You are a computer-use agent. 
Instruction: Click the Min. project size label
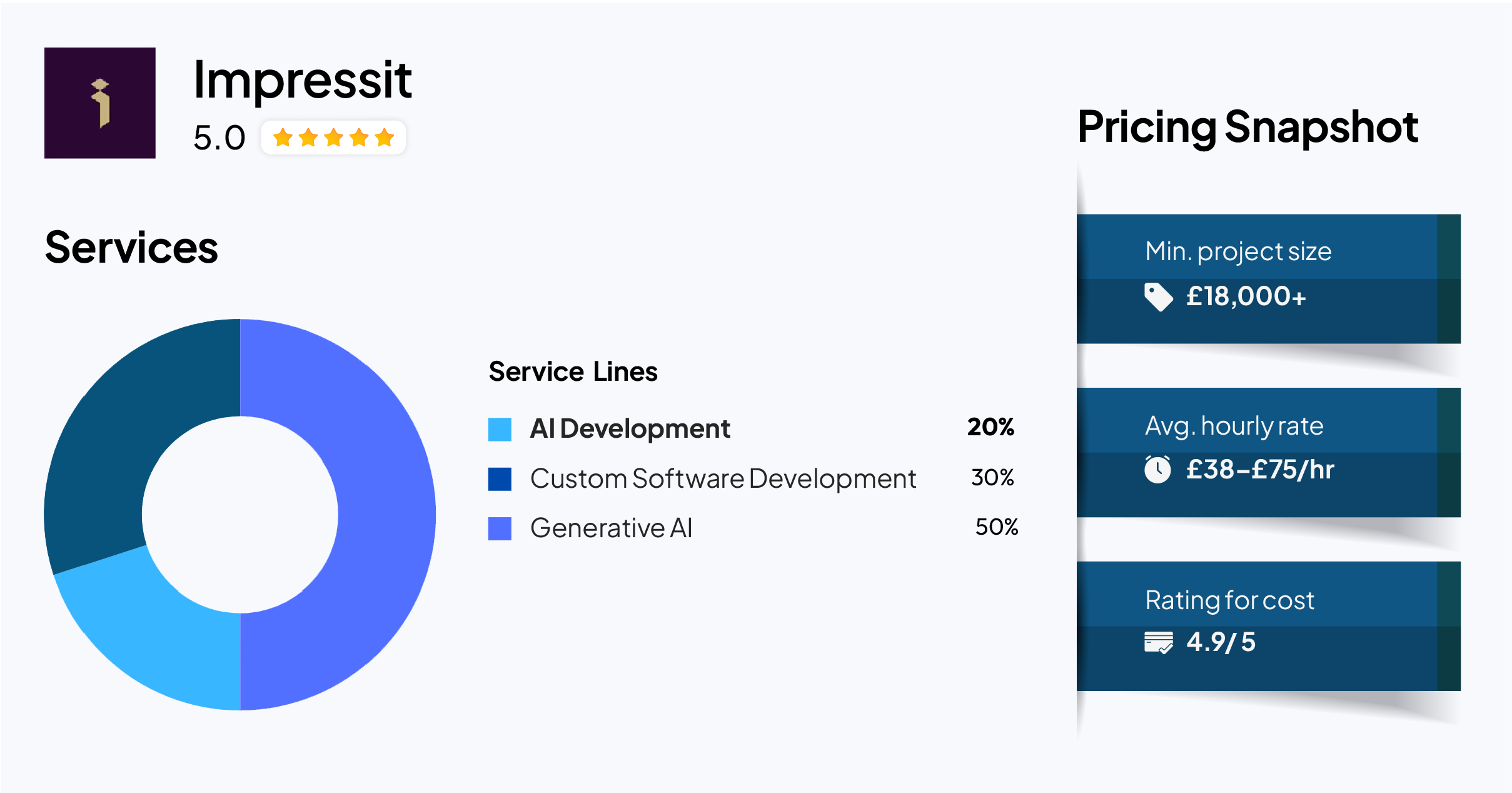(x=1238, y=251)
